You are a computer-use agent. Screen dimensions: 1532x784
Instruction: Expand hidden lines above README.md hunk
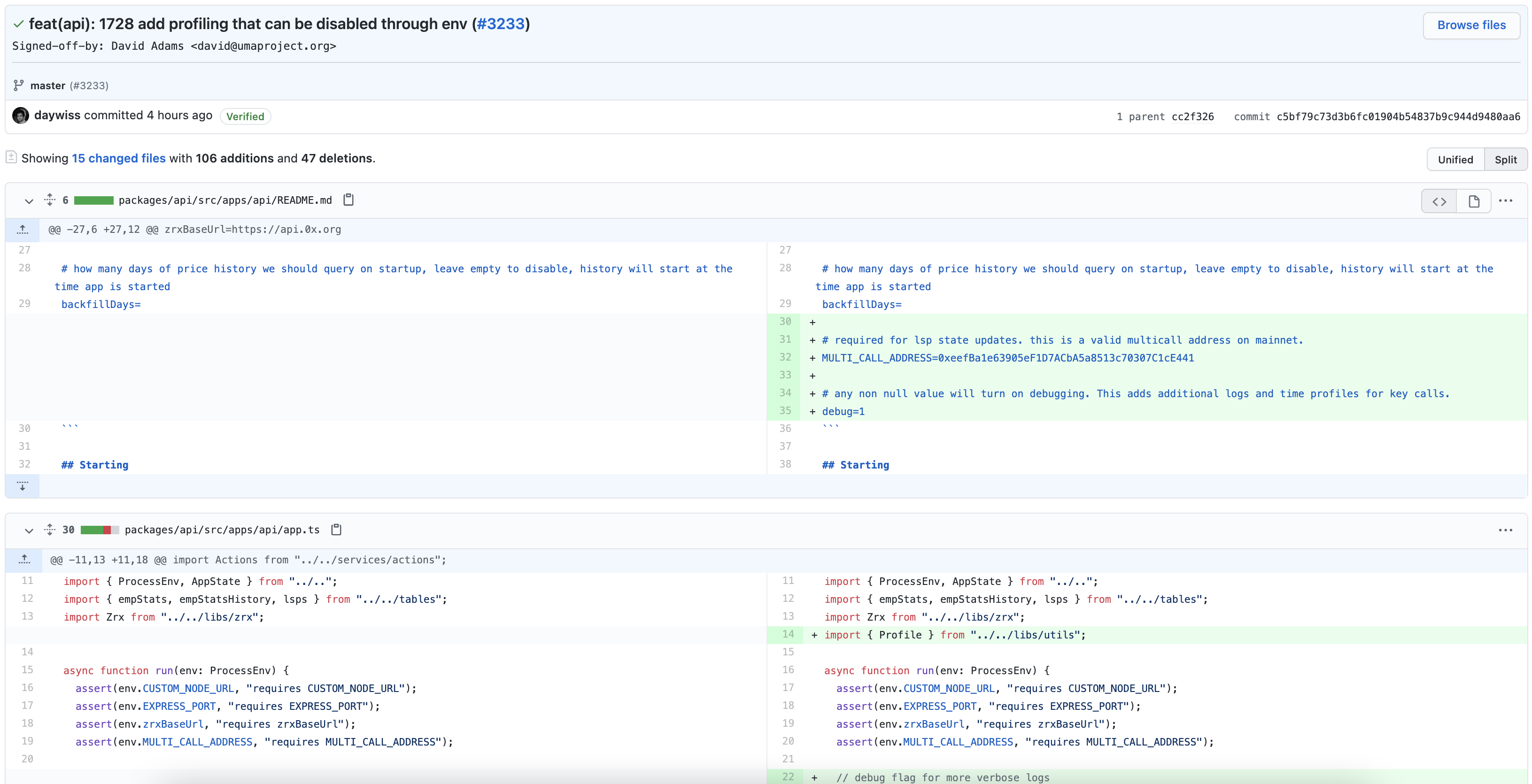(x=23, y=230)
